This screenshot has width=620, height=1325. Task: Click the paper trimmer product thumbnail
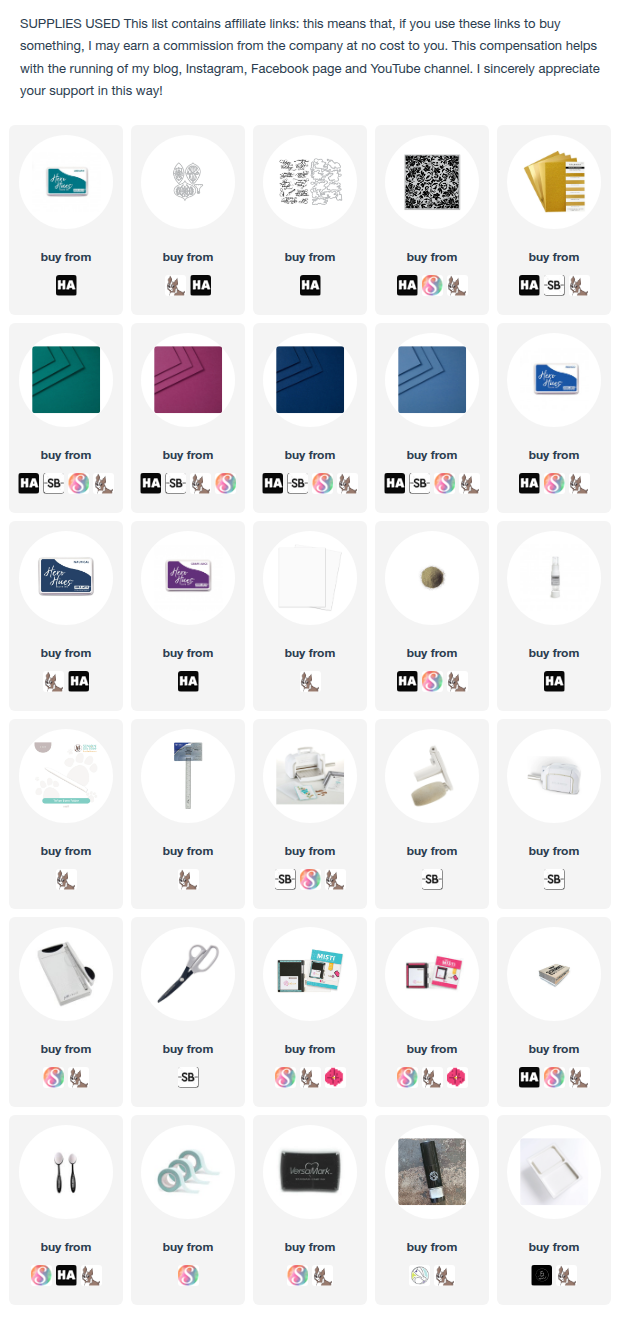pyautogui.click(x=66, y=974)
